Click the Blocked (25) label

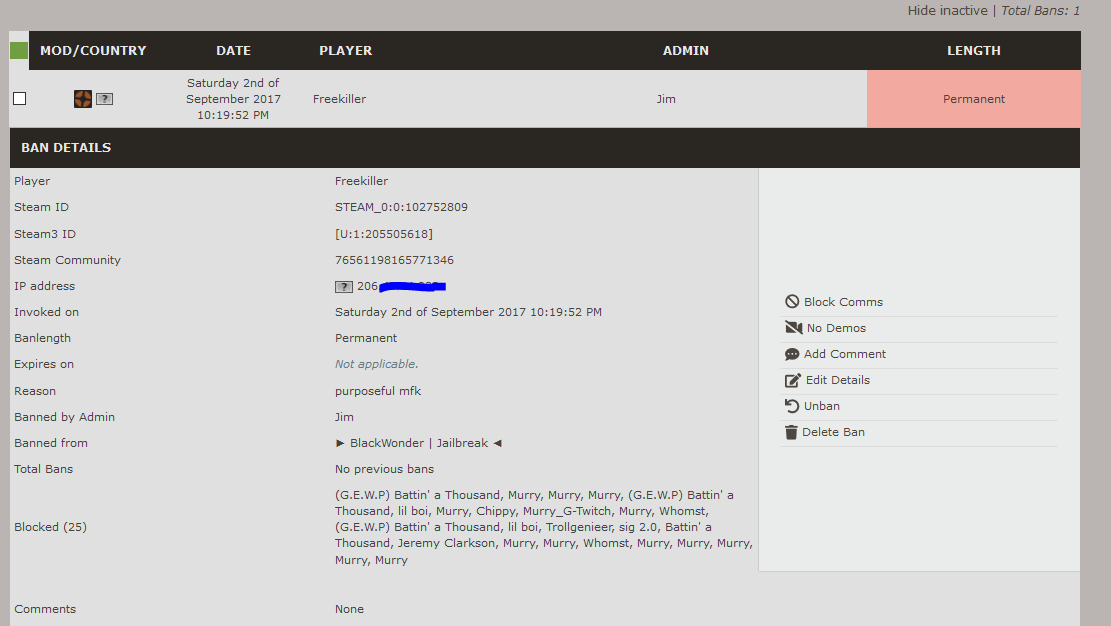pos(50,527)
